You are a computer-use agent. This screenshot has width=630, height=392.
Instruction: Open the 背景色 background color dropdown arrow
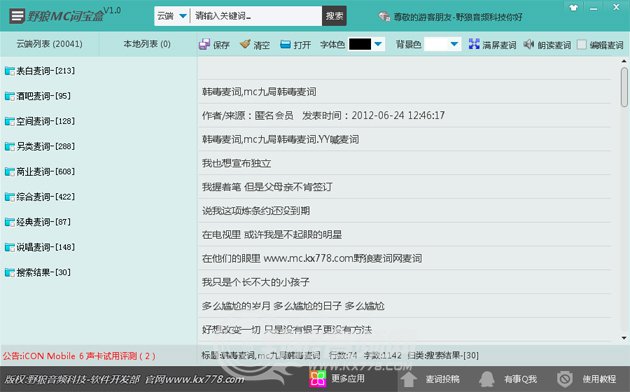(x=454, y=44)
